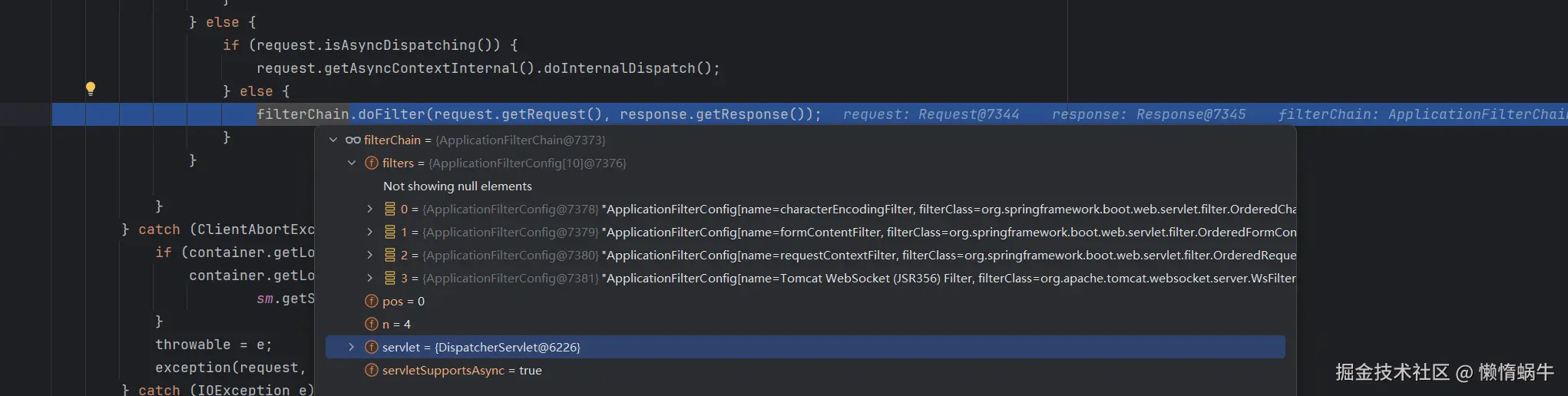Click the yellow lightbulb quick-fix icon
Image resolution: width=1568 pixels, height=396 pixels.
click(91, 88)
